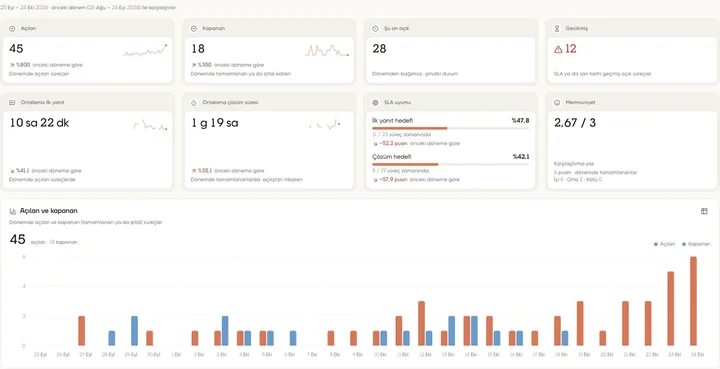Click 'Dönemden bağımsız, şimdiki durum' text

click(x=415, y=74)
